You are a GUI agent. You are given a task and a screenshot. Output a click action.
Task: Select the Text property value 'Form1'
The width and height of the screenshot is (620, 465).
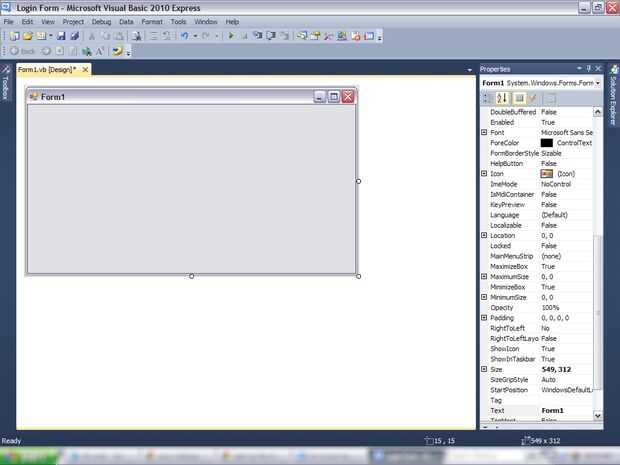[x=552, y=410]
